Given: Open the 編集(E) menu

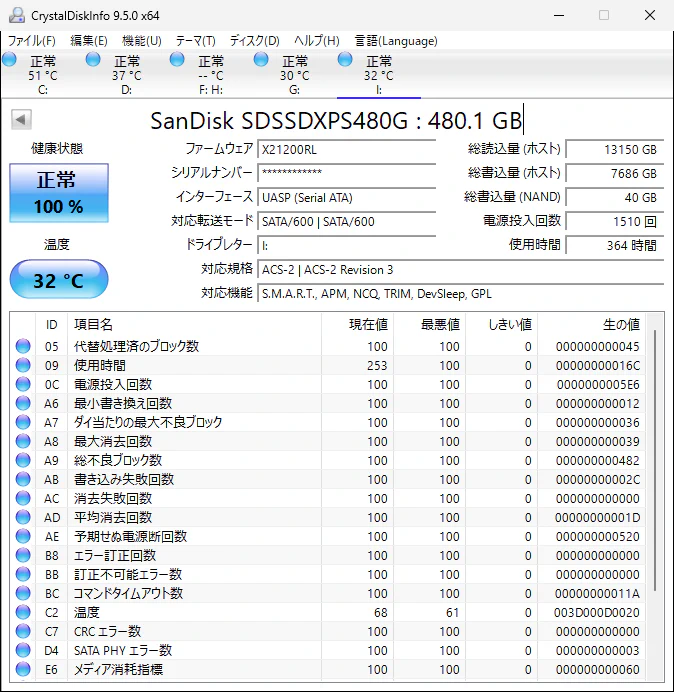Looking at the screenshot, I should (89, 41).
